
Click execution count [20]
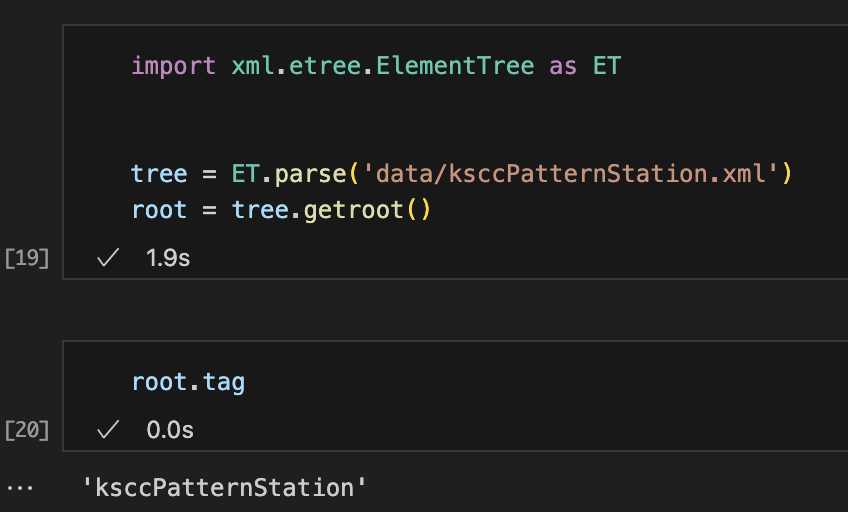pos(26,430)
